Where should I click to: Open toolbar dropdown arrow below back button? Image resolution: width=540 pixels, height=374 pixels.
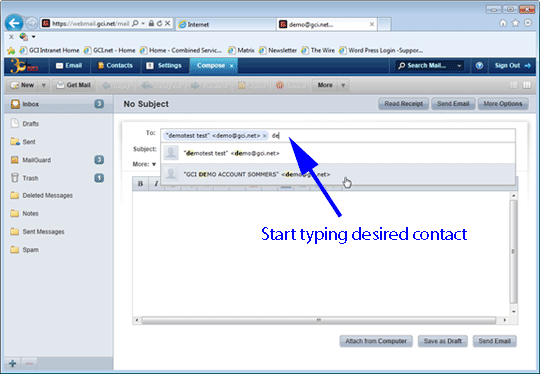[x=33, y=37]
